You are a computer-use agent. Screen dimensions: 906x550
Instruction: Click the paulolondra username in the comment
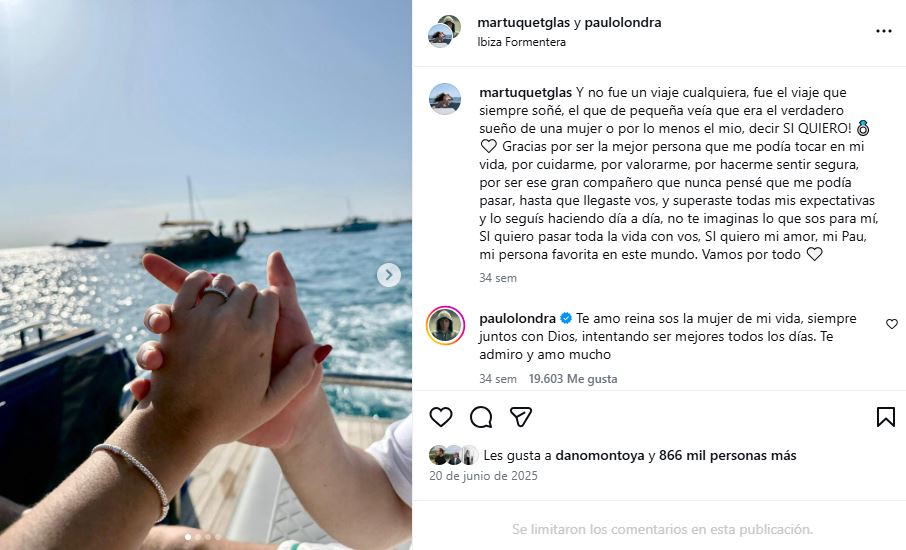pos(517,318)
